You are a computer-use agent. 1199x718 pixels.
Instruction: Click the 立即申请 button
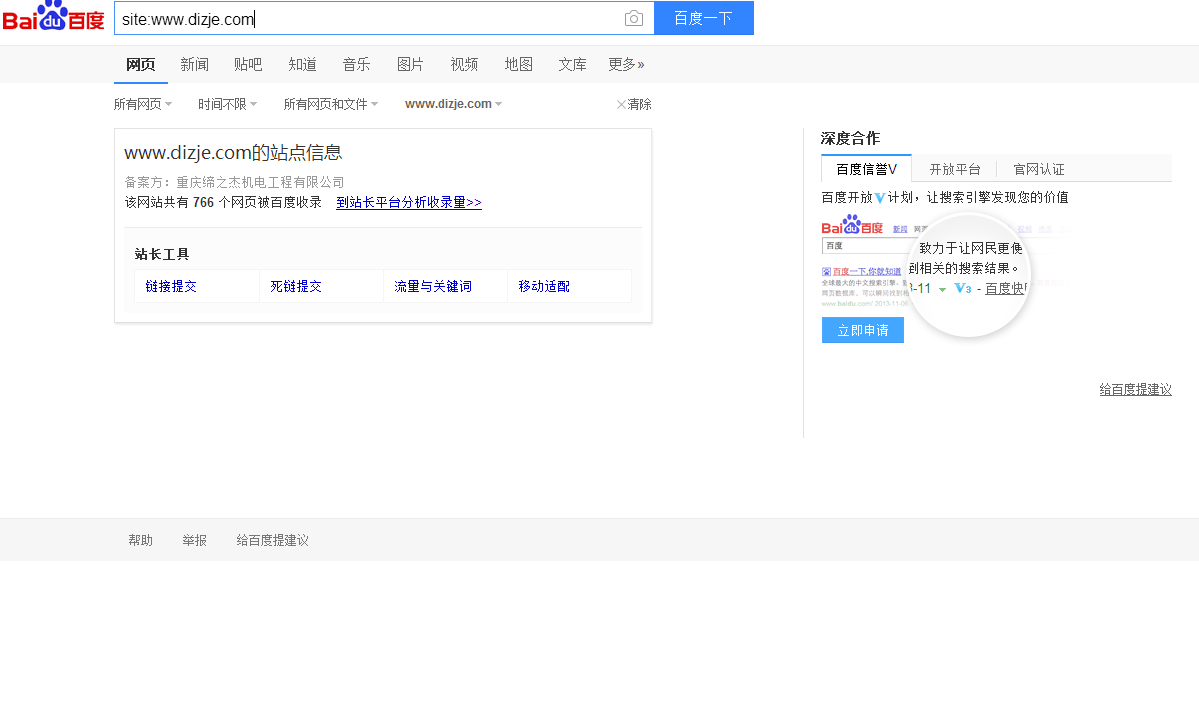862,330
